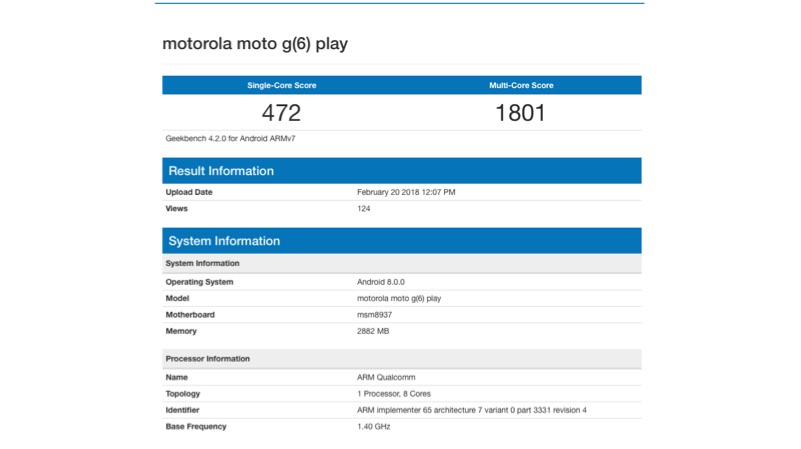
Task: Select the Multi-Core Score header
Action: pos(521,86)
